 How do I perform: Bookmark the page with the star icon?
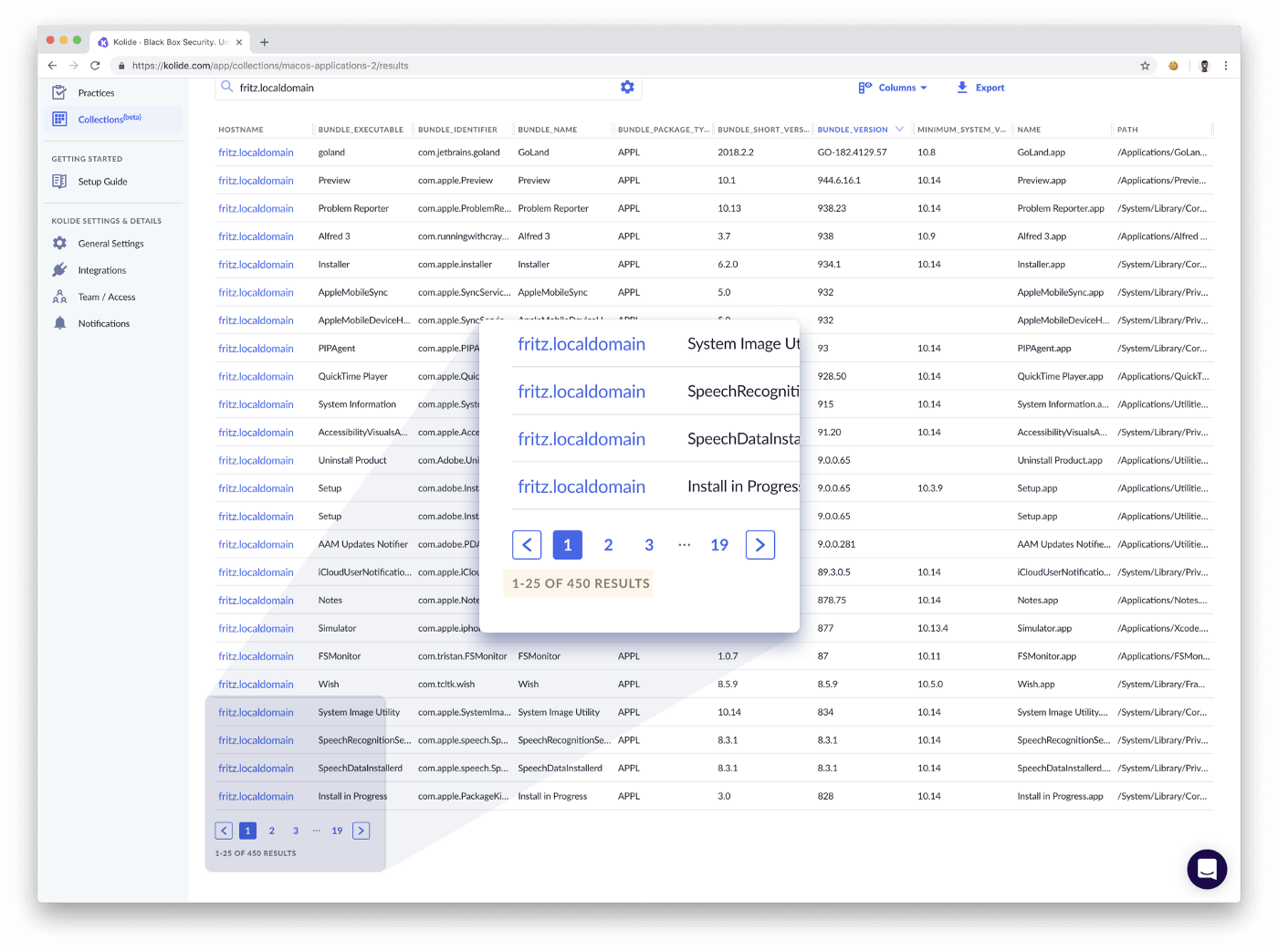[1145, 66]
